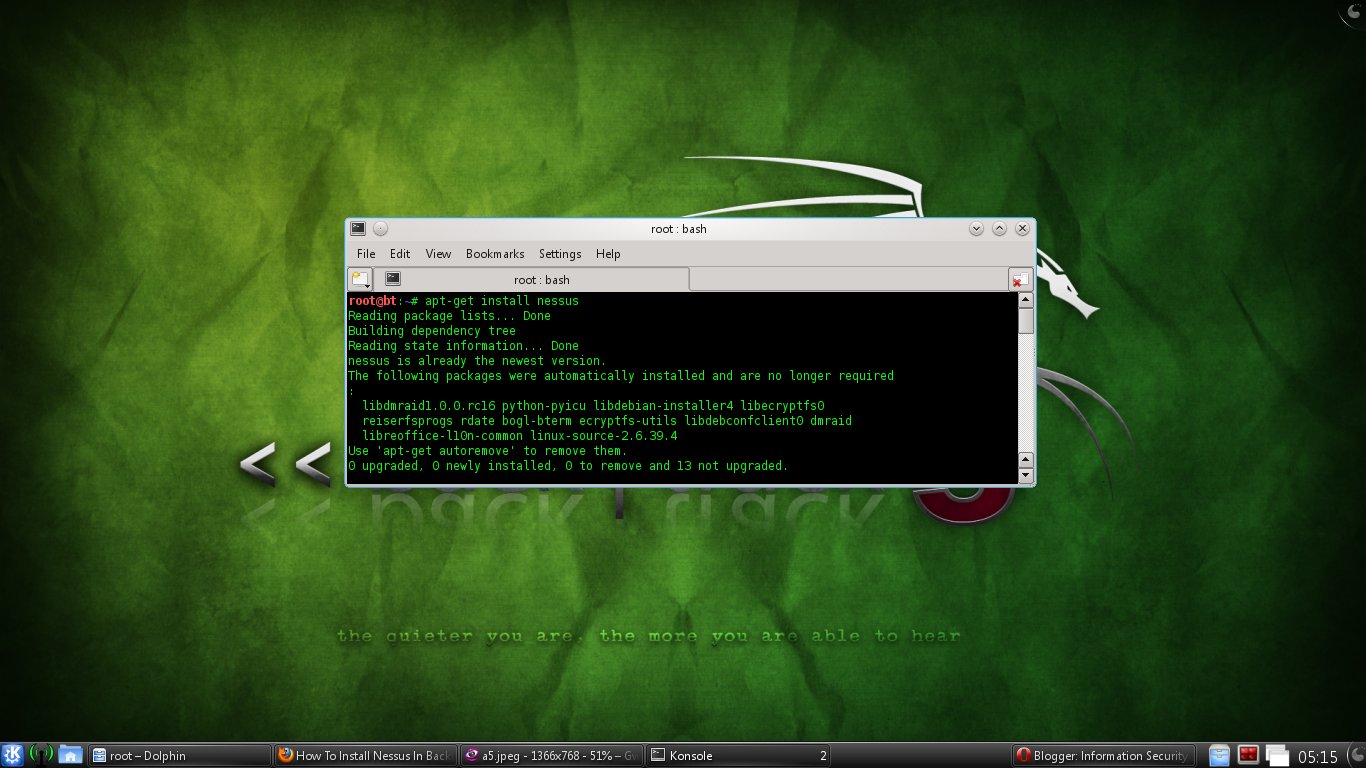1366x768 pixels.
Task: Click the '0 upgraded, 0 newly installed' summary line
Action: (568, 466)
